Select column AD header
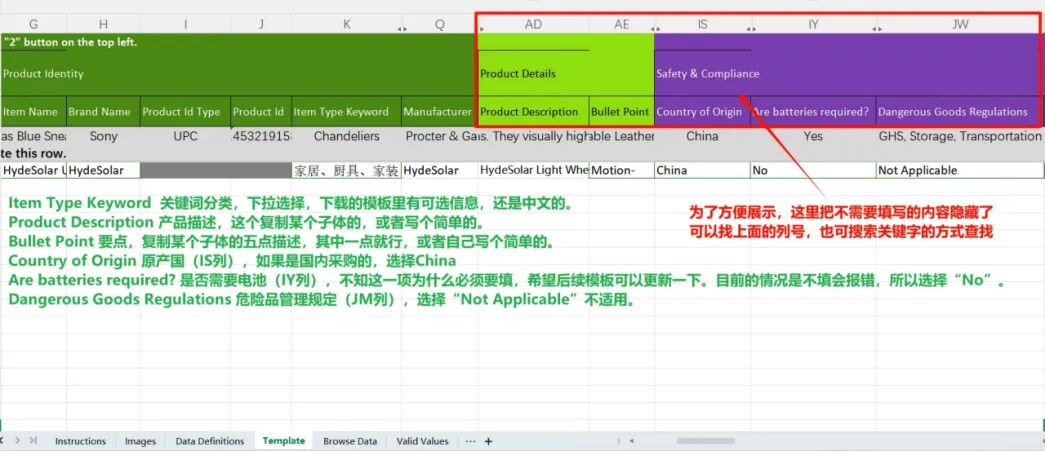 [532, 24]
